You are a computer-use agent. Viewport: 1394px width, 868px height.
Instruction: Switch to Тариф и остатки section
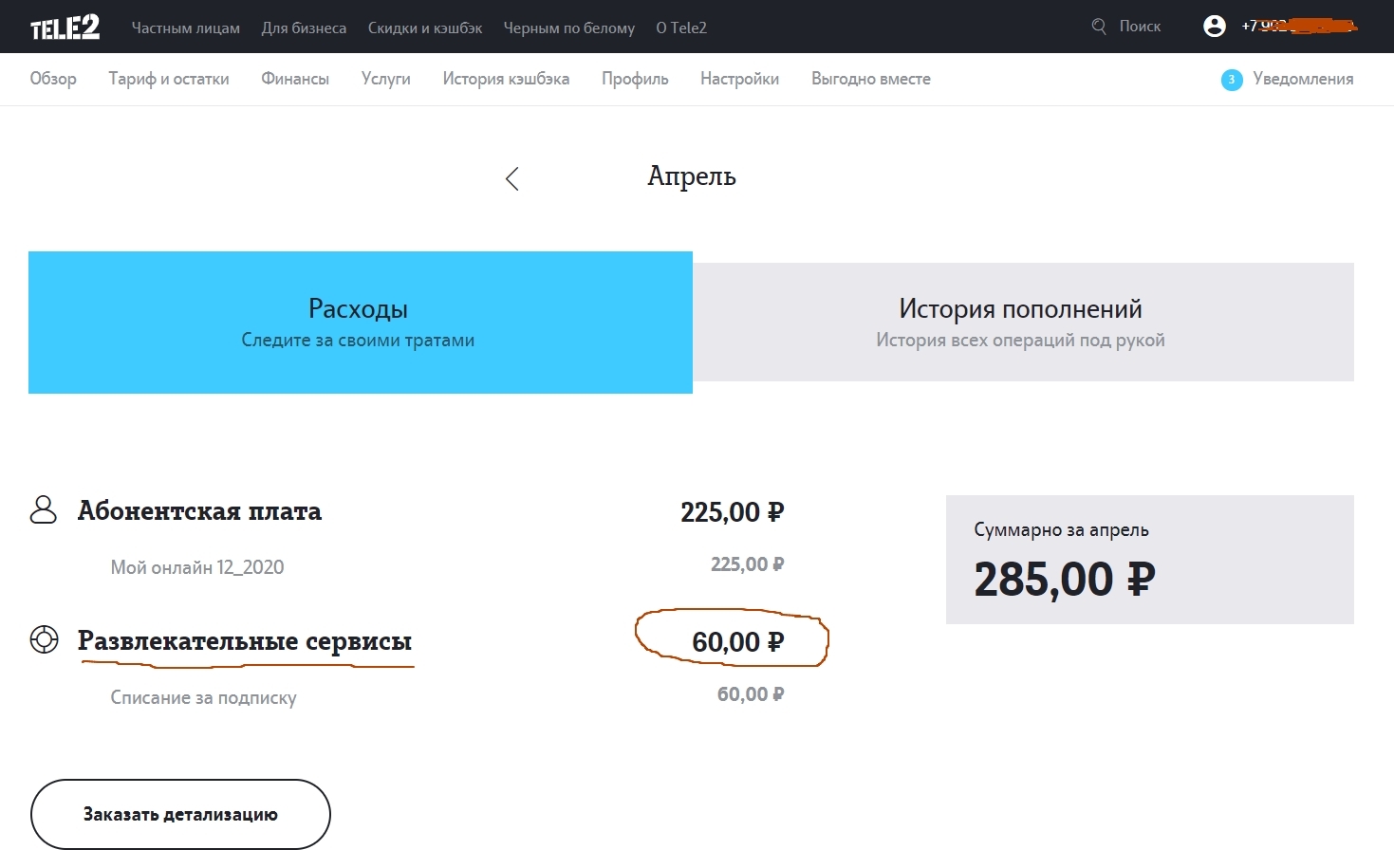pyautogui.click(x=169, y=79)
